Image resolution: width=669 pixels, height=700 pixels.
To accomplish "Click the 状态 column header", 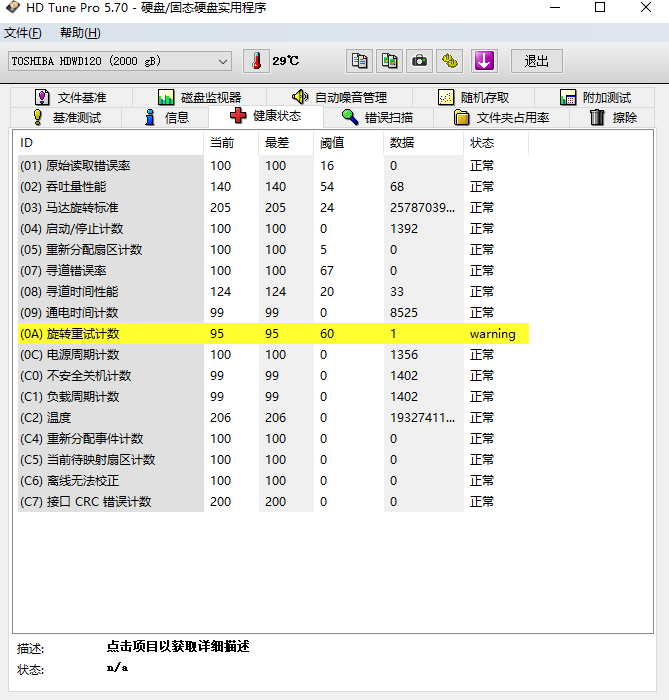I will [496, 143].
